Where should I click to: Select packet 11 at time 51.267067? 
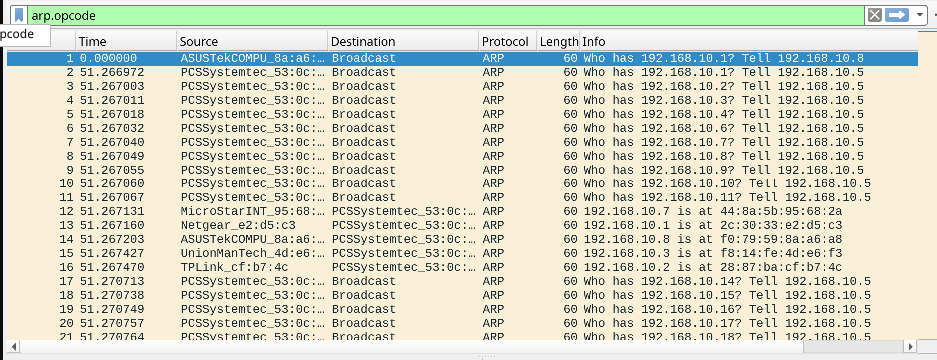point(462,197)
